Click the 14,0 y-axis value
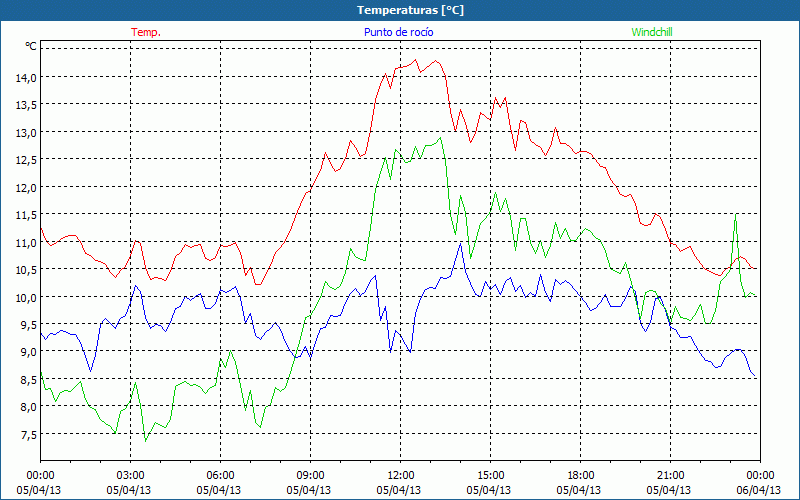This screenshot has width=800, height=500. click(x=26, y=78)
